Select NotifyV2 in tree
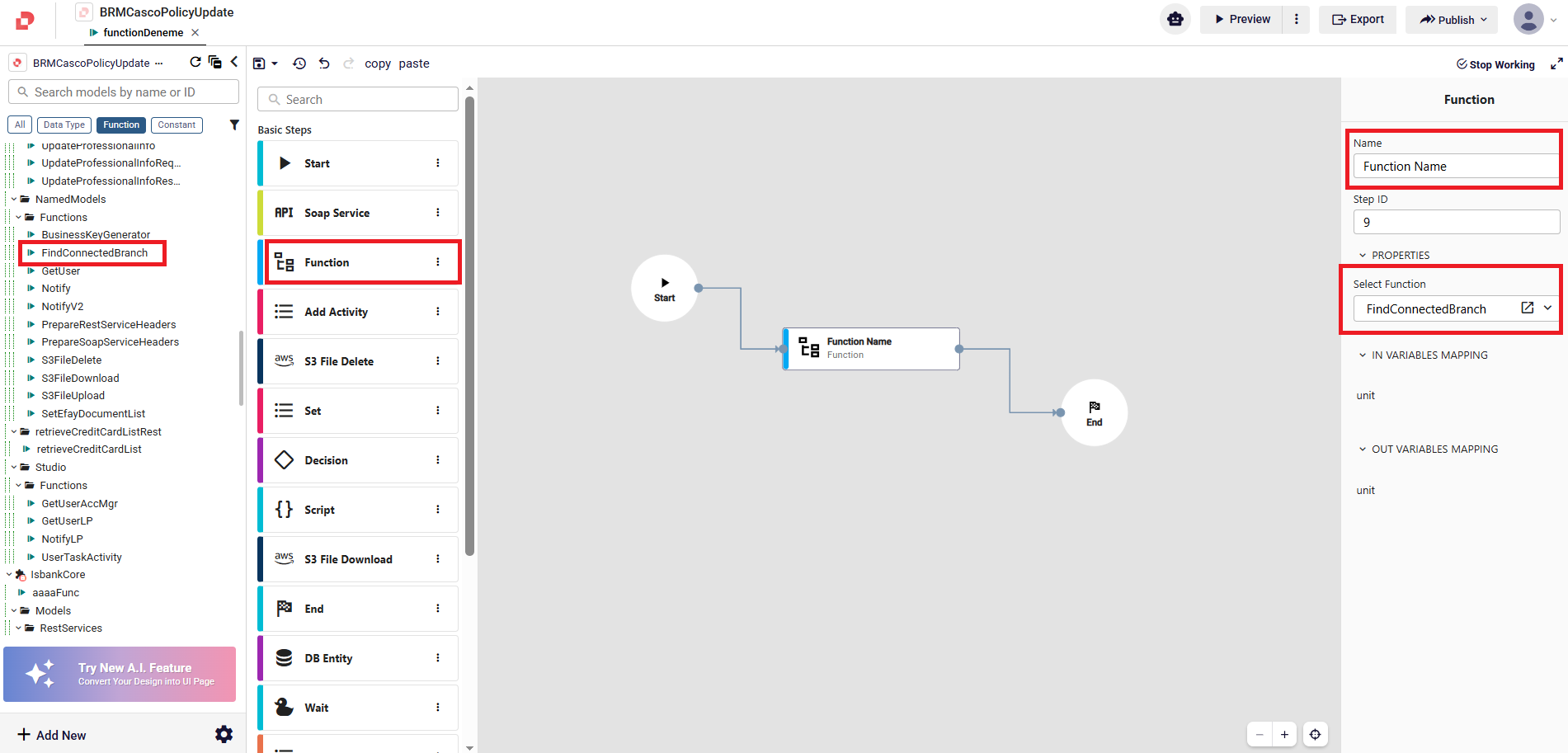The image size is (1568, 753). (63, 306)
